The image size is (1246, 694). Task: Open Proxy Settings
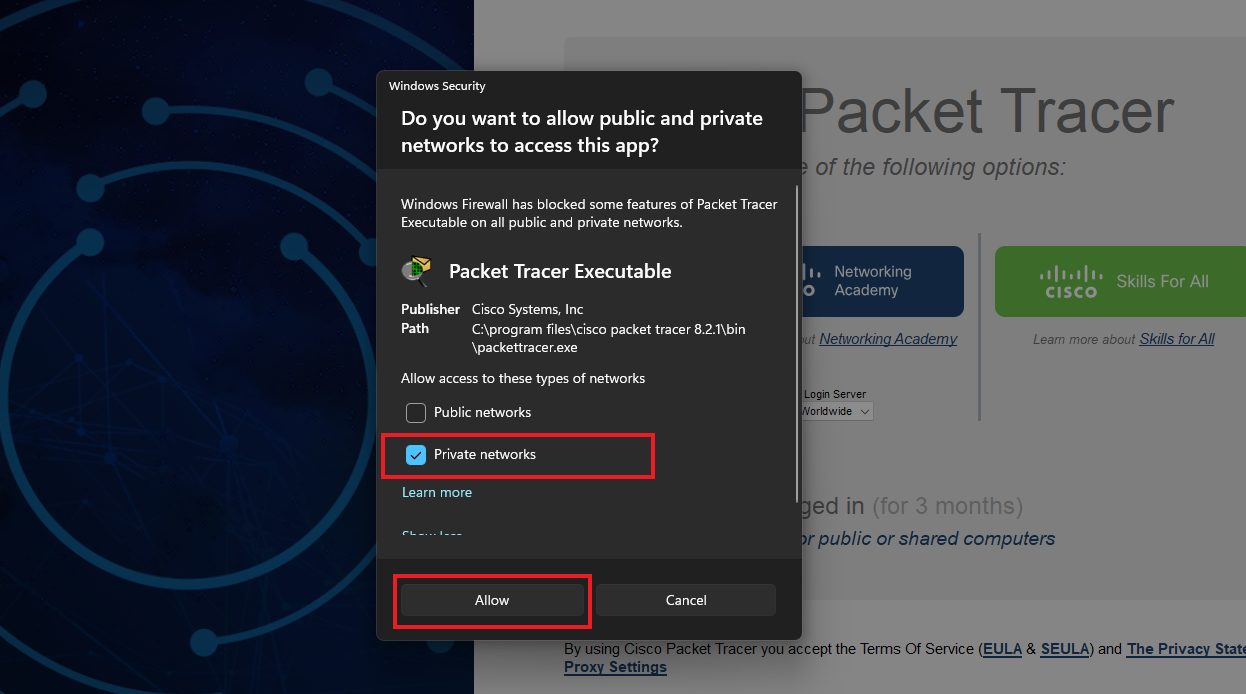[615, 667]
